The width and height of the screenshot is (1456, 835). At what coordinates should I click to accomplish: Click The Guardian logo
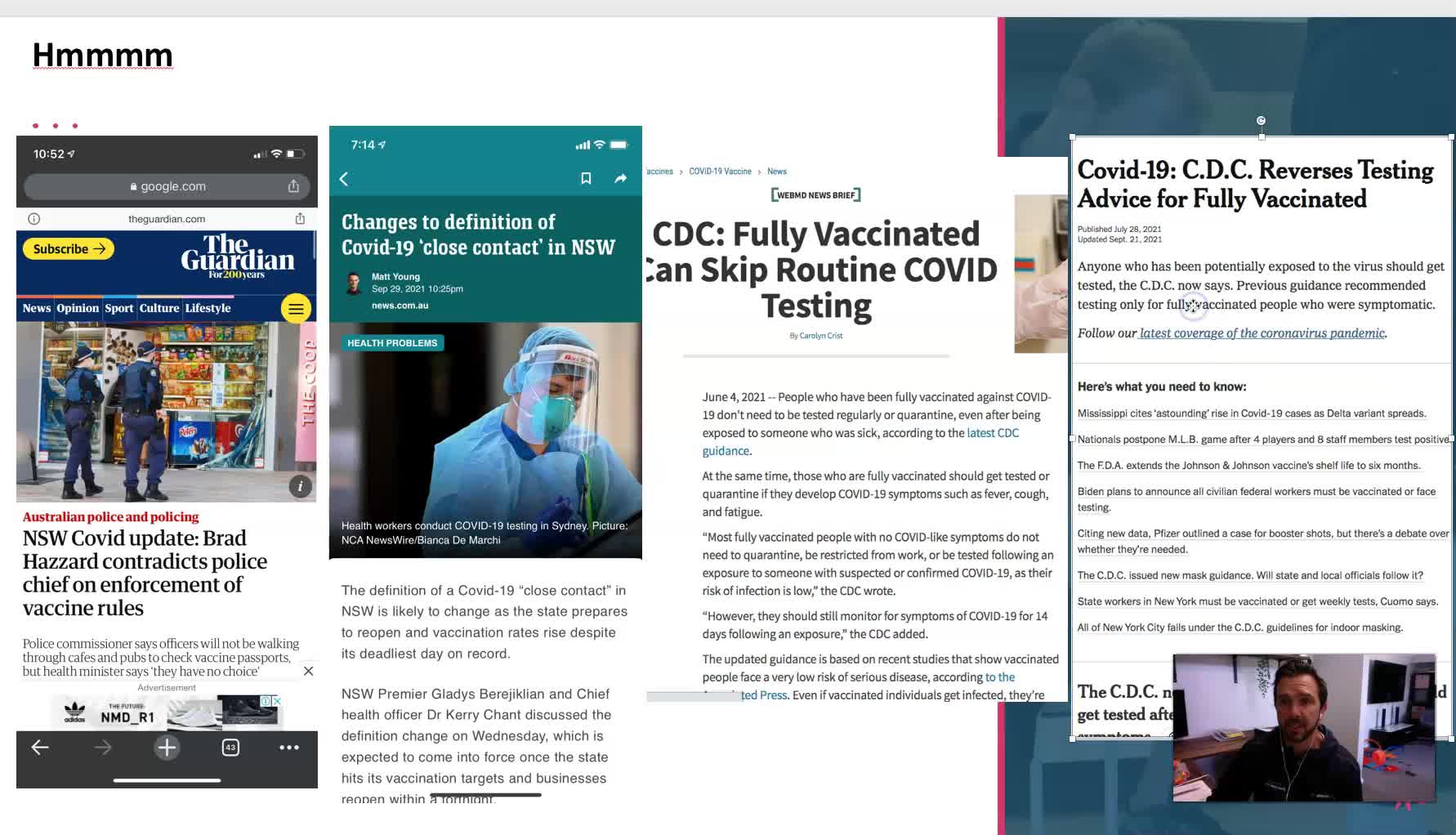(238, 256)
